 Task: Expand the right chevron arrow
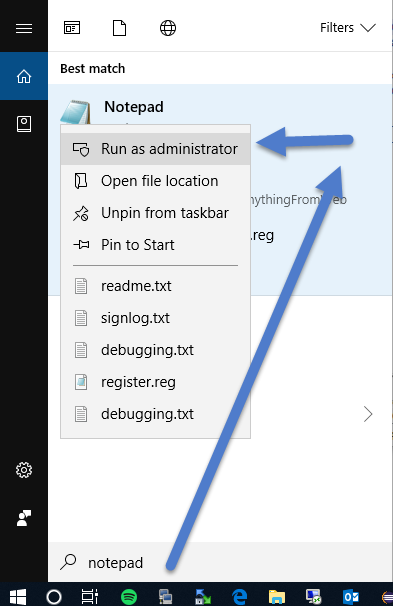pos(368,414)
